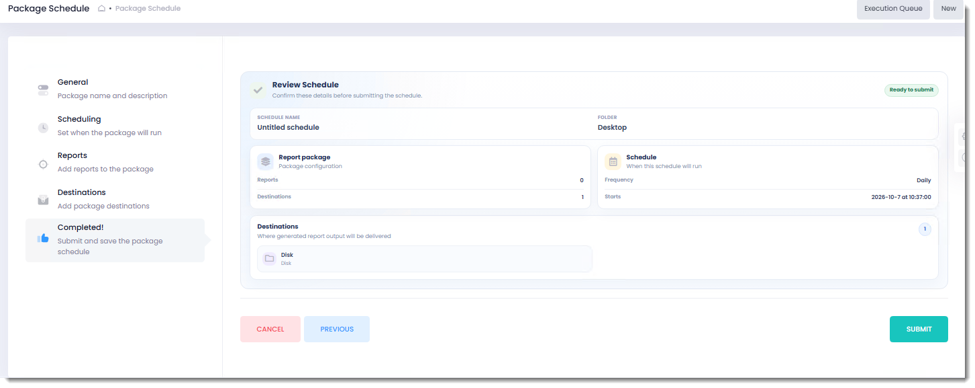
Task: Submit the package schedule
Action: coord(918,329)
